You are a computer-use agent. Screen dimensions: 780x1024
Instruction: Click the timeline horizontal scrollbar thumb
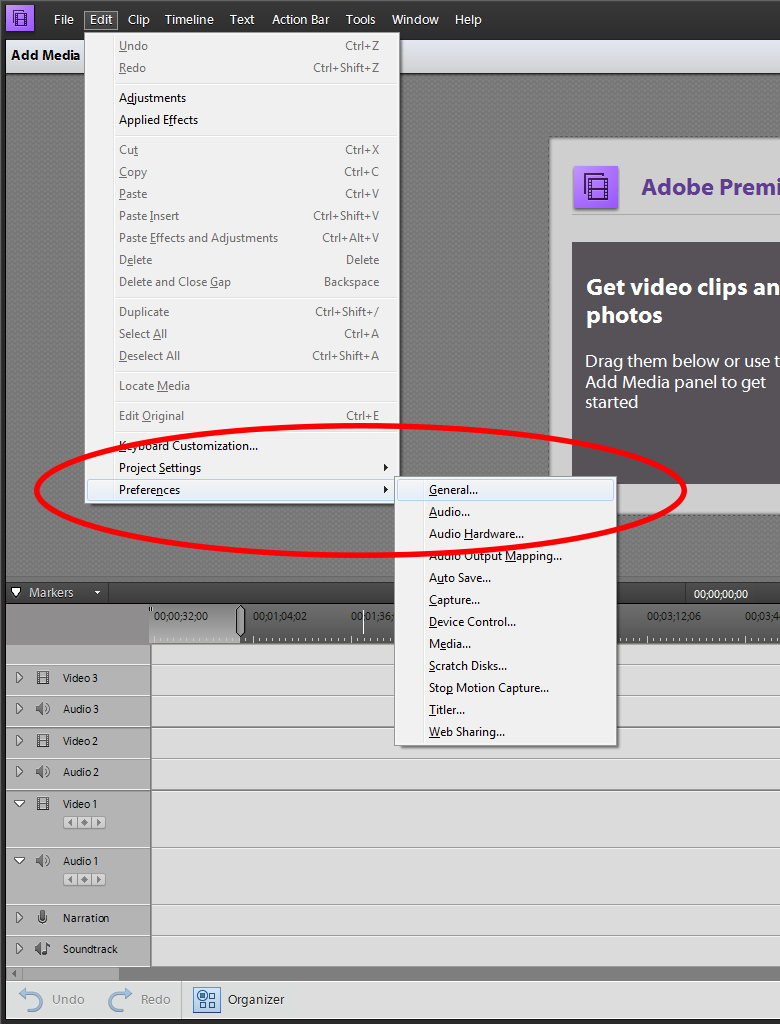click(69, 974)
